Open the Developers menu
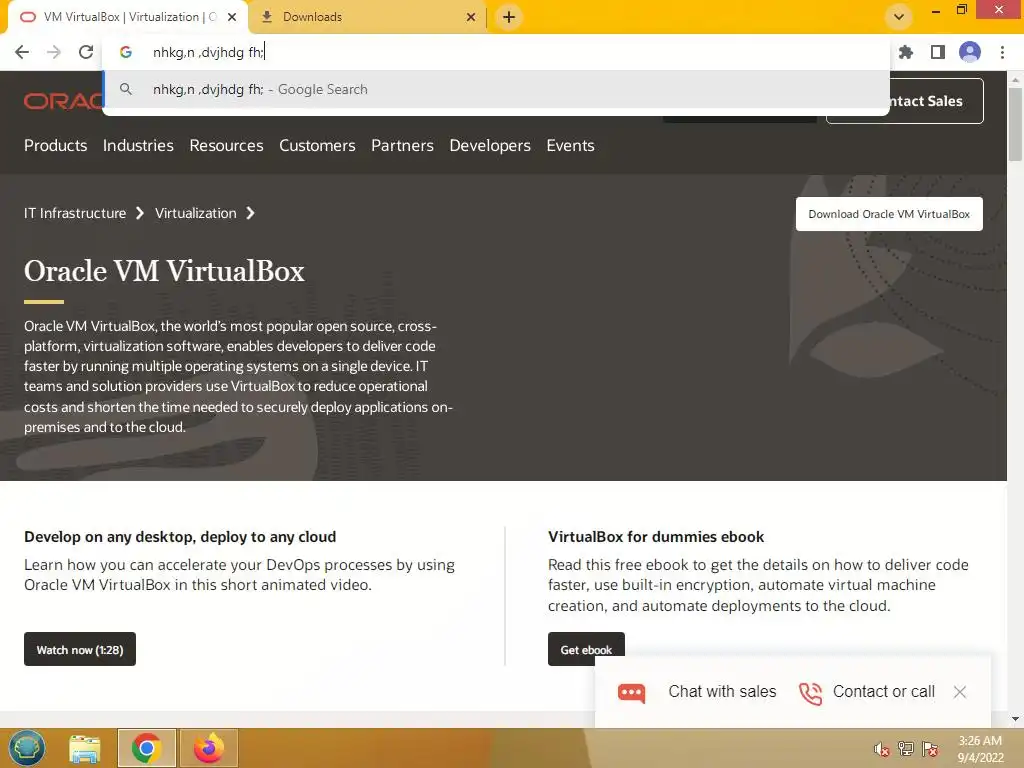The width and height of the screenshot is (1024, 768). tap(490, 146)
